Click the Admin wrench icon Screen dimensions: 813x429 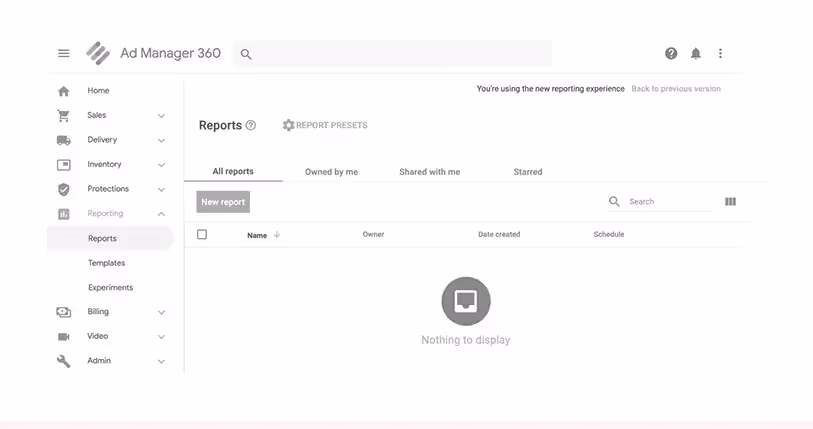coord(63,361)
